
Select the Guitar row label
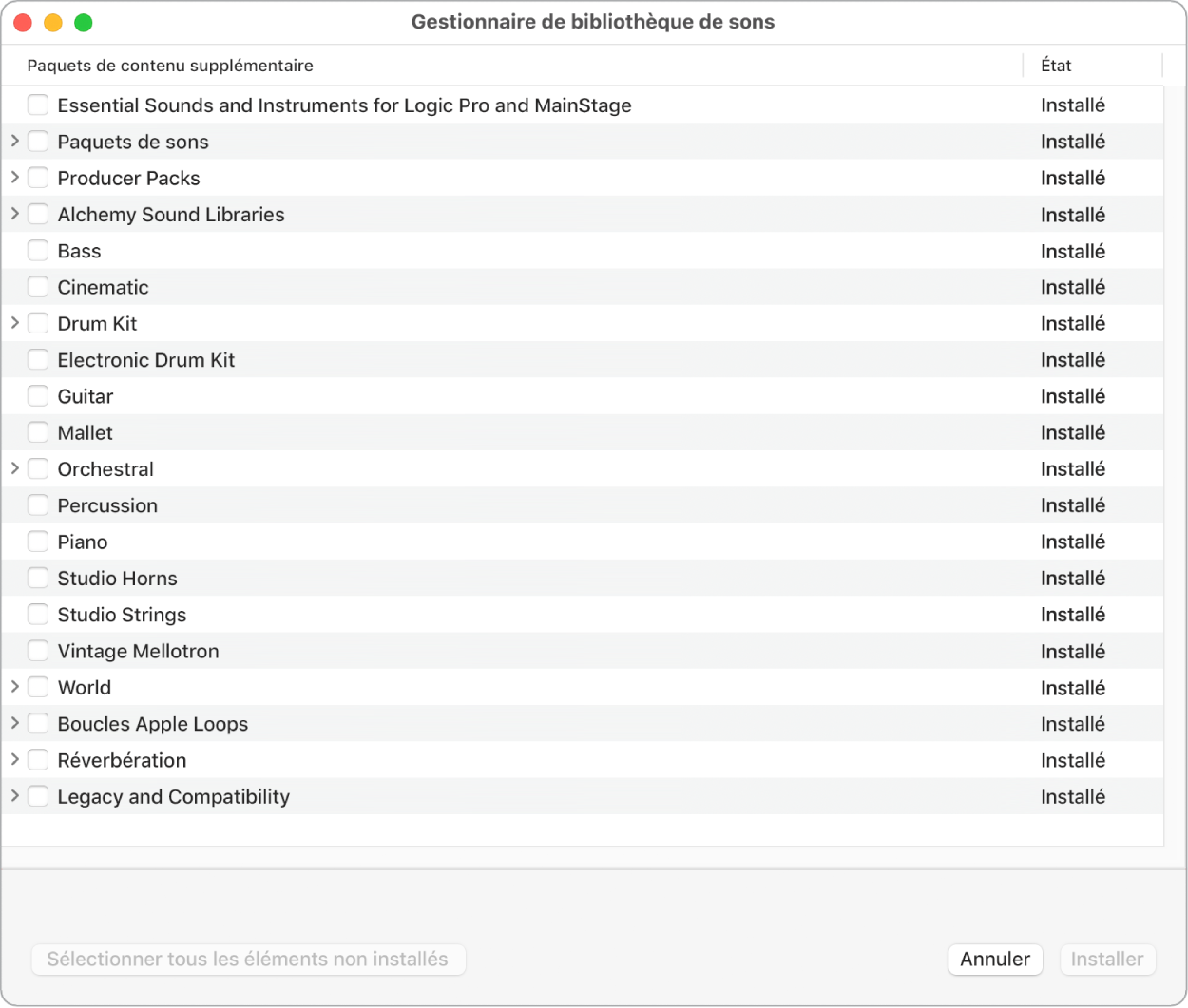(86, 396)
